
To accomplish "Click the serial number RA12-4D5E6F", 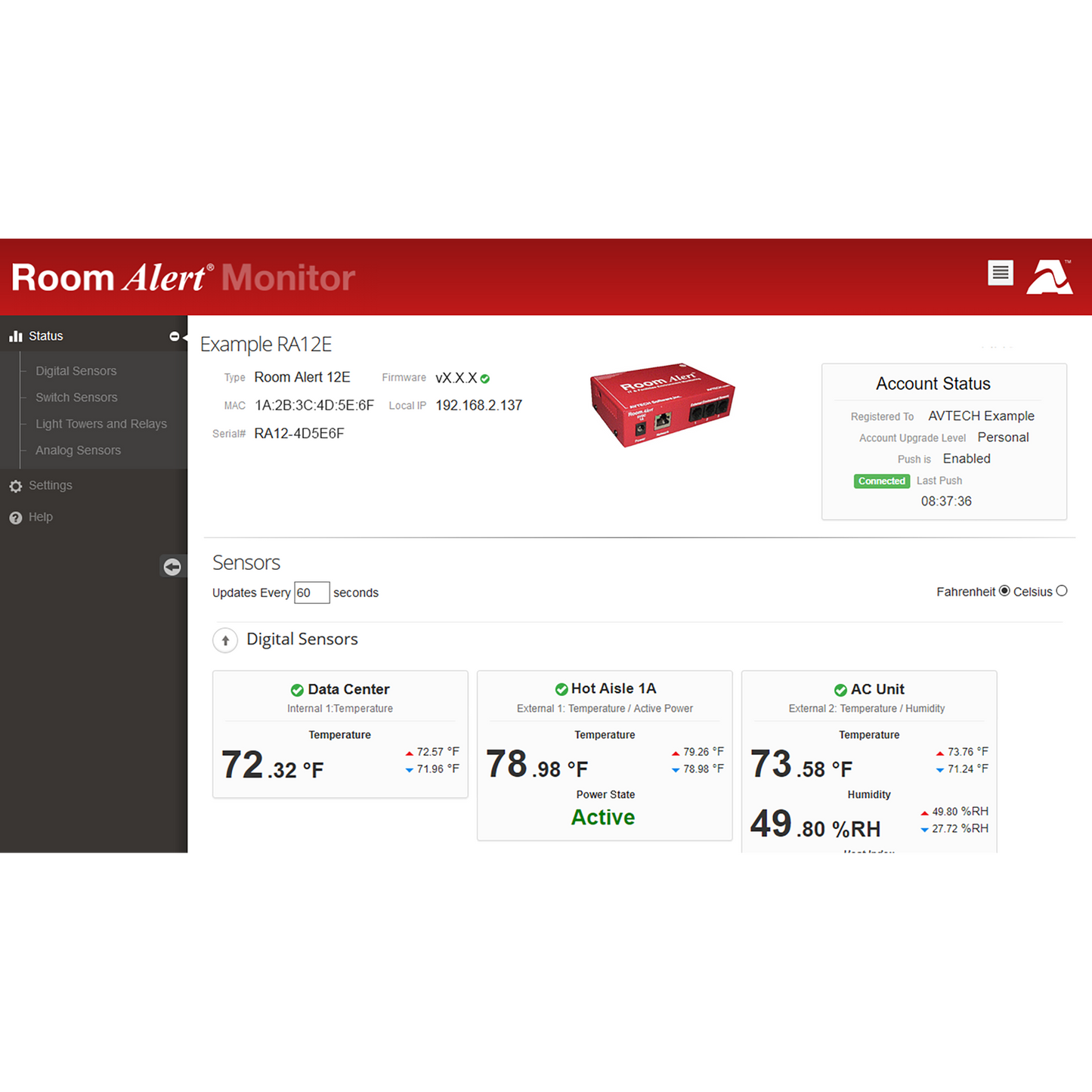I will coord(299,434).
